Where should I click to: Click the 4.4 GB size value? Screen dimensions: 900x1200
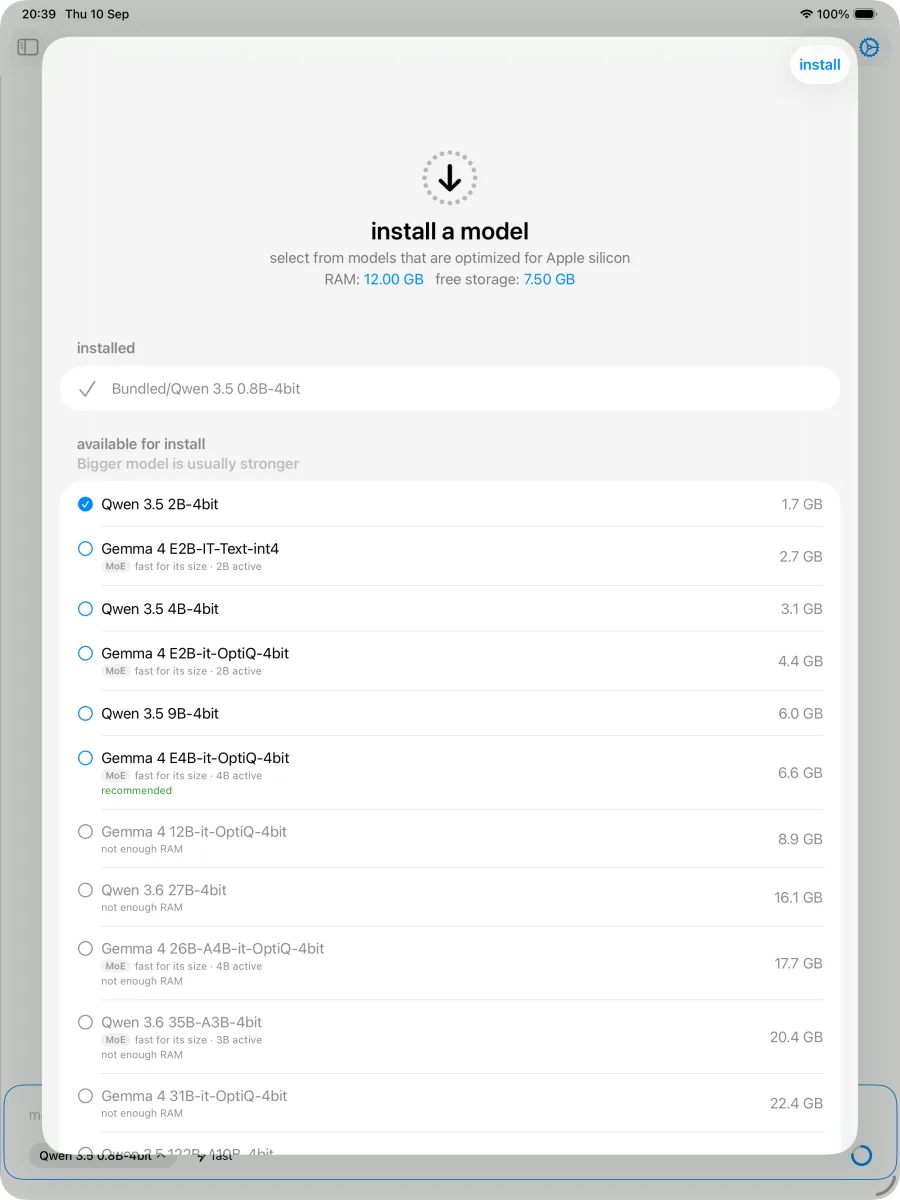coord(800,661)
